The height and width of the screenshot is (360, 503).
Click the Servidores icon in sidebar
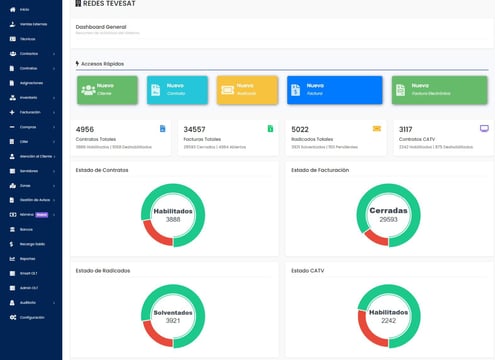tap(12, 171)
